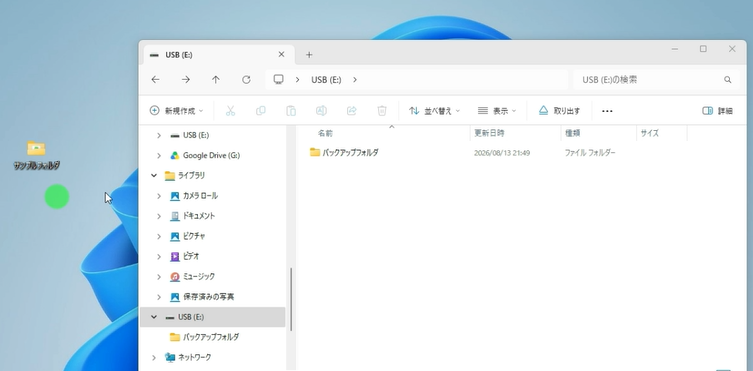The image size is (753, 371).
Task: Select top USB (E:) in navigation pane
Action: [196, 135]
